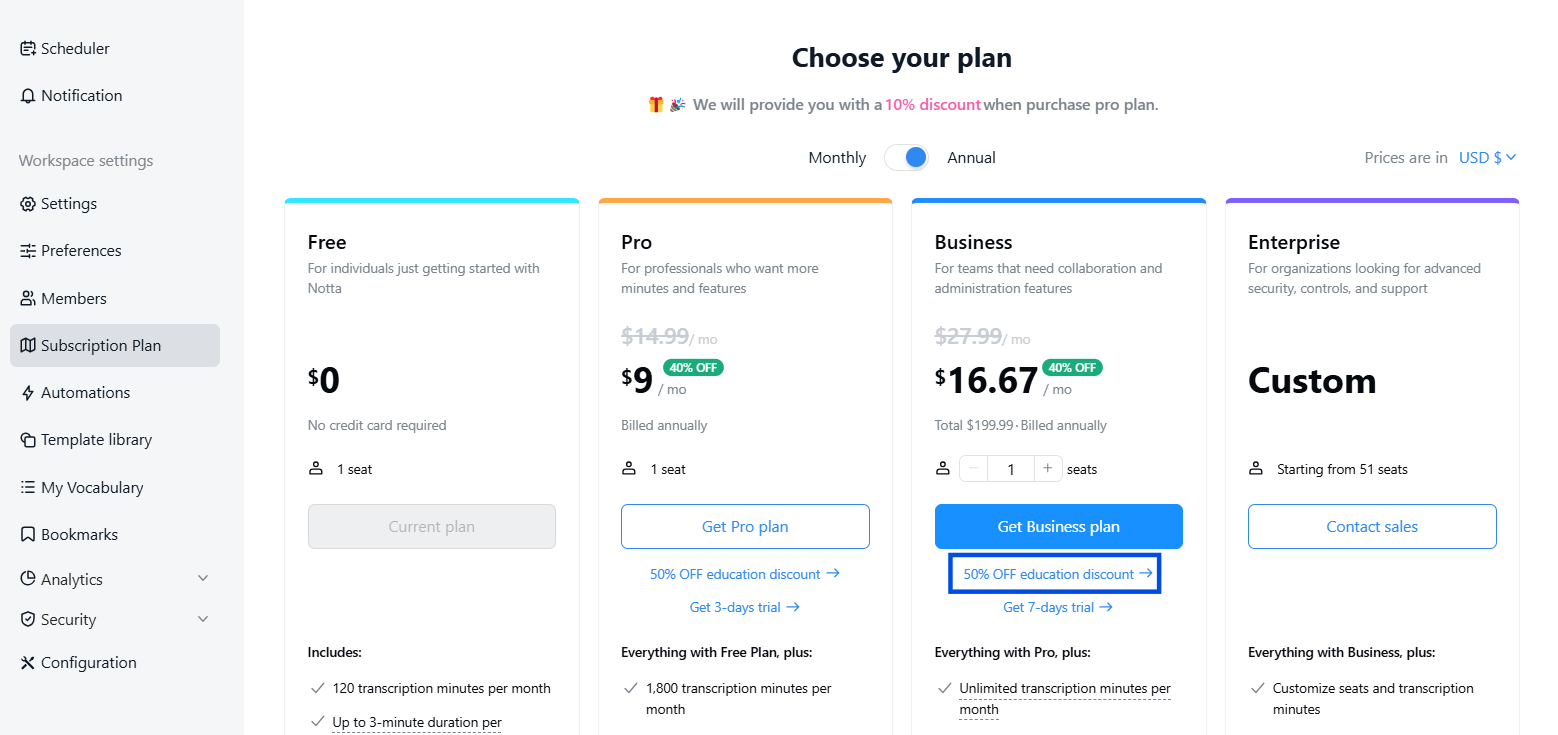Open Bookmarks icon in sidebar
This screenshot has width=1558, height=735.
click(x=28, y=535)
